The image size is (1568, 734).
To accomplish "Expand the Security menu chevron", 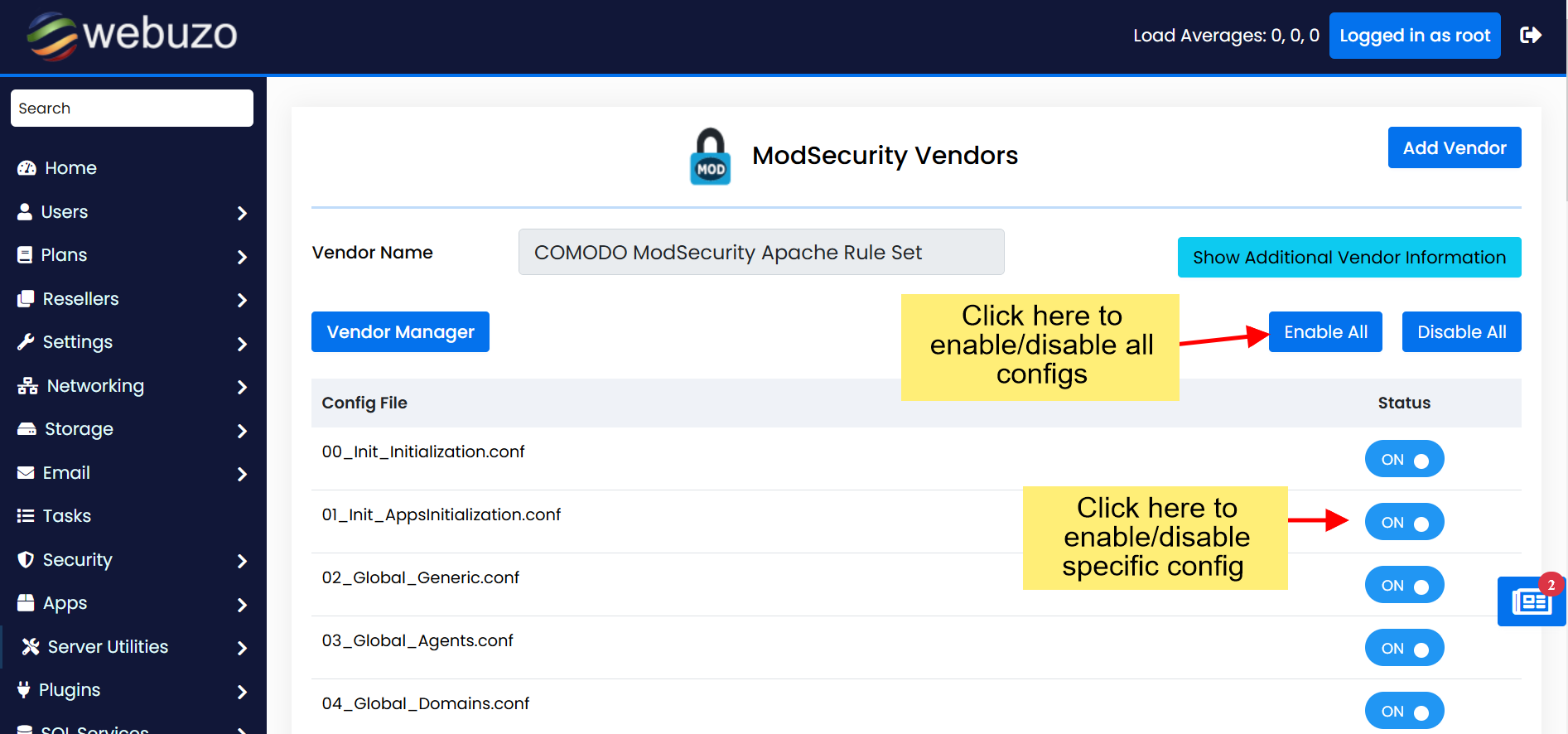I will [x=242, y=561].
